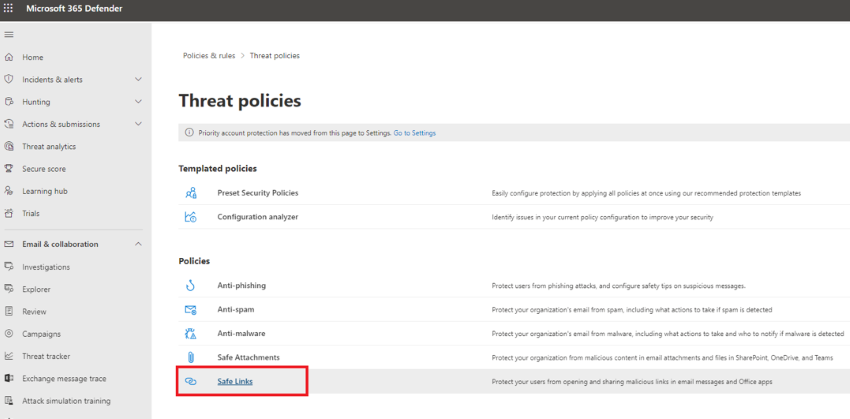Click the Preset Security Policies icon
This screenshot has height=419, width=850.
click(x=190, y=193)
